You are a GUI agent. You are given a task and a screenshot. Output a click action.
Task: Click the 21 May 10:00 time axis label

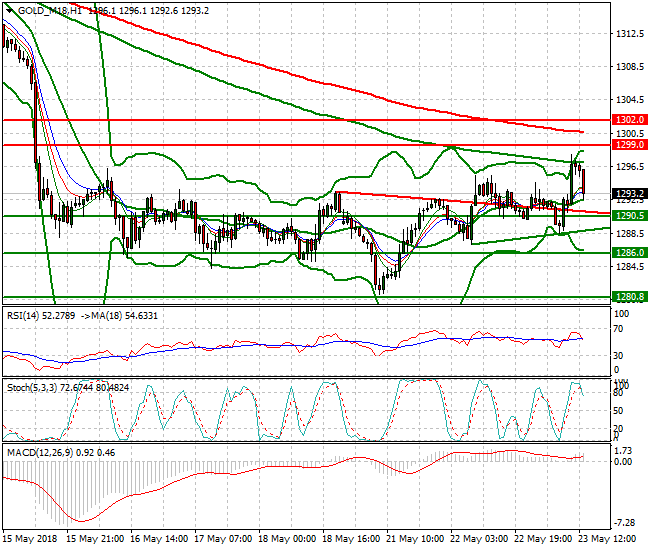coord(415,539)
